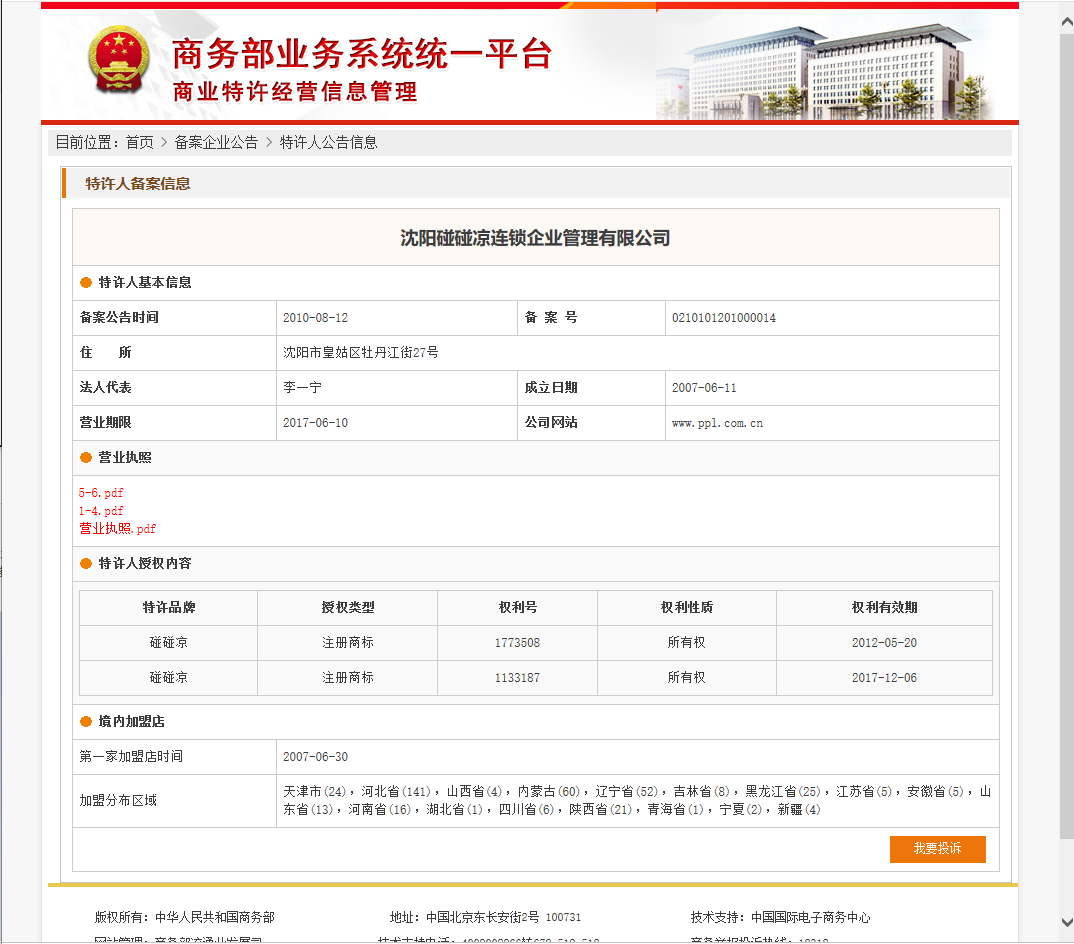Click the scroll down arrow on scrollbar

point(1066,922)
